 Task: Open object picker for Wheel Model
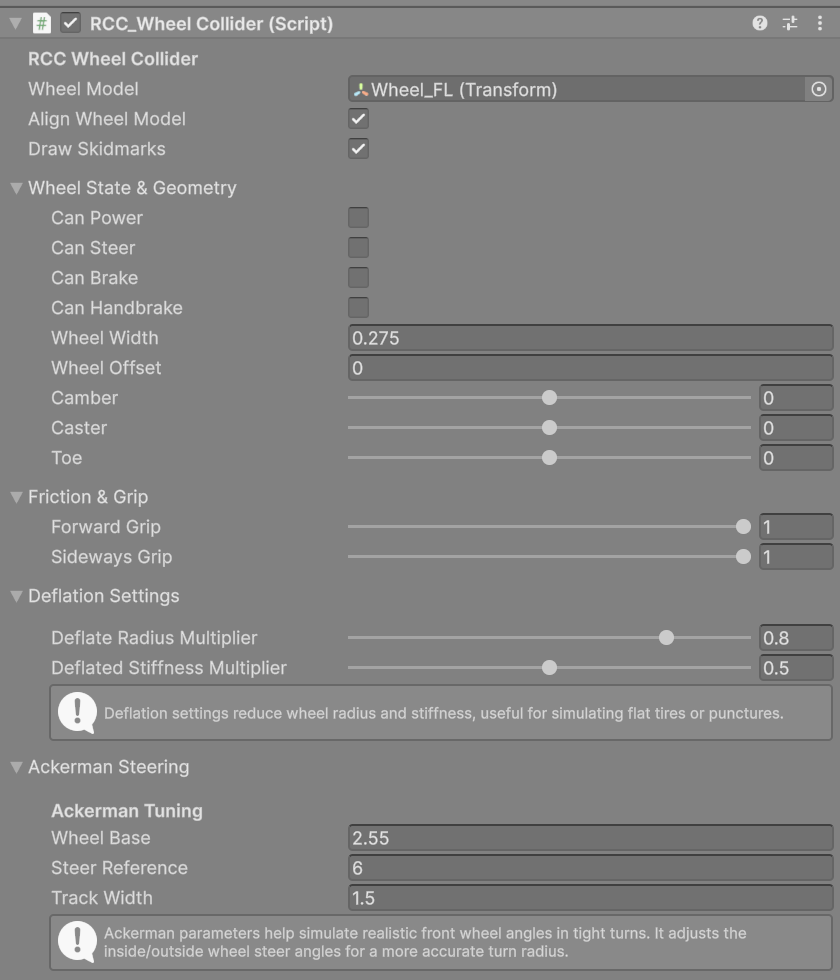tap(819, 89)
